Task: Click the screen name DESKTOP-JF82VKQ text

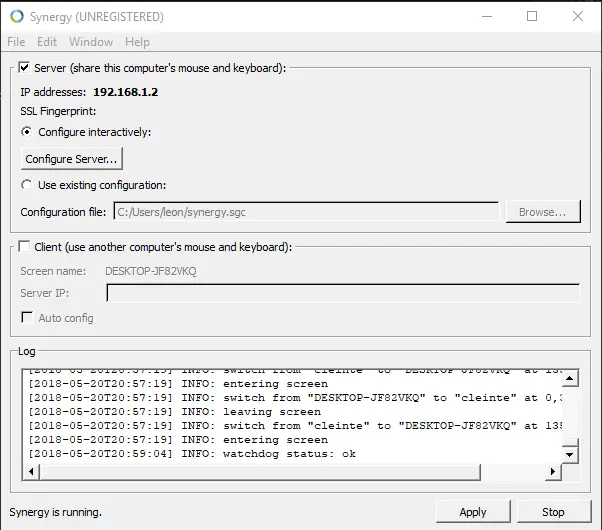Action: pyautogui.click(x=150, y=271)
